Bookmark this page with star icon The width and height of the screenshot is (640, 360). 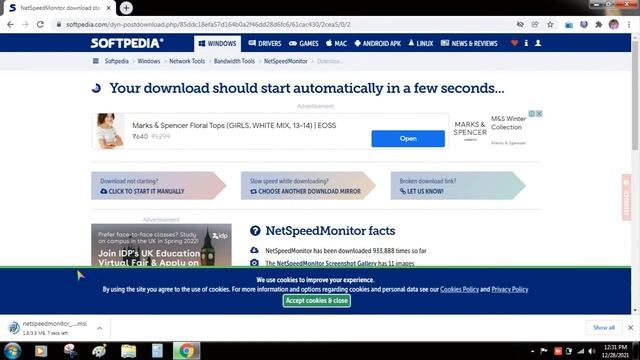[550, 24]
